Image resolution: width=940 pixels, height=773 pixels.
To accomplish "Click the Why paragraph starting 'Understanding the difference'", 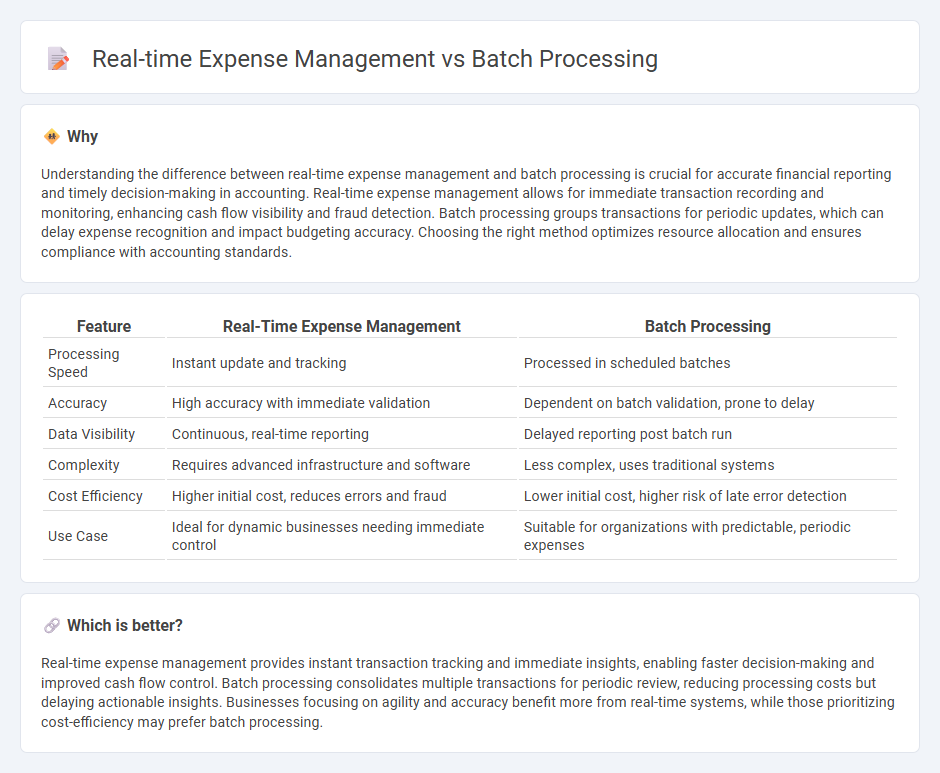I will (466, 213).
